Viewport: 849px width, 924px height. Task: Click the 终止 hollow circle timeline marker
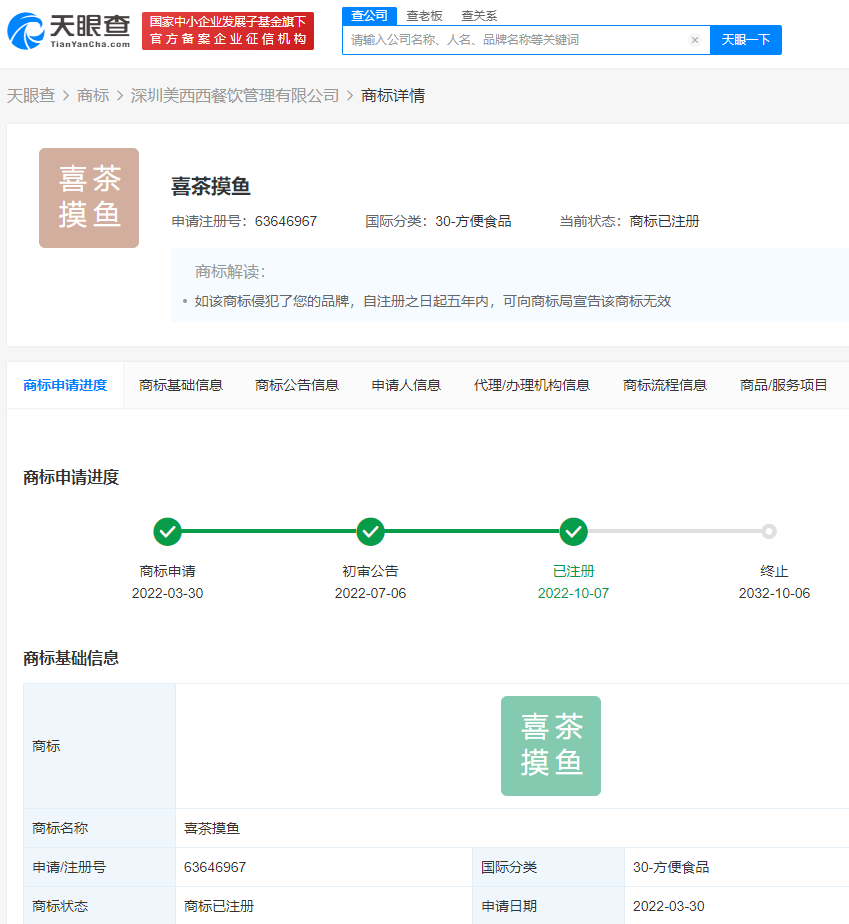pos(768,531)
